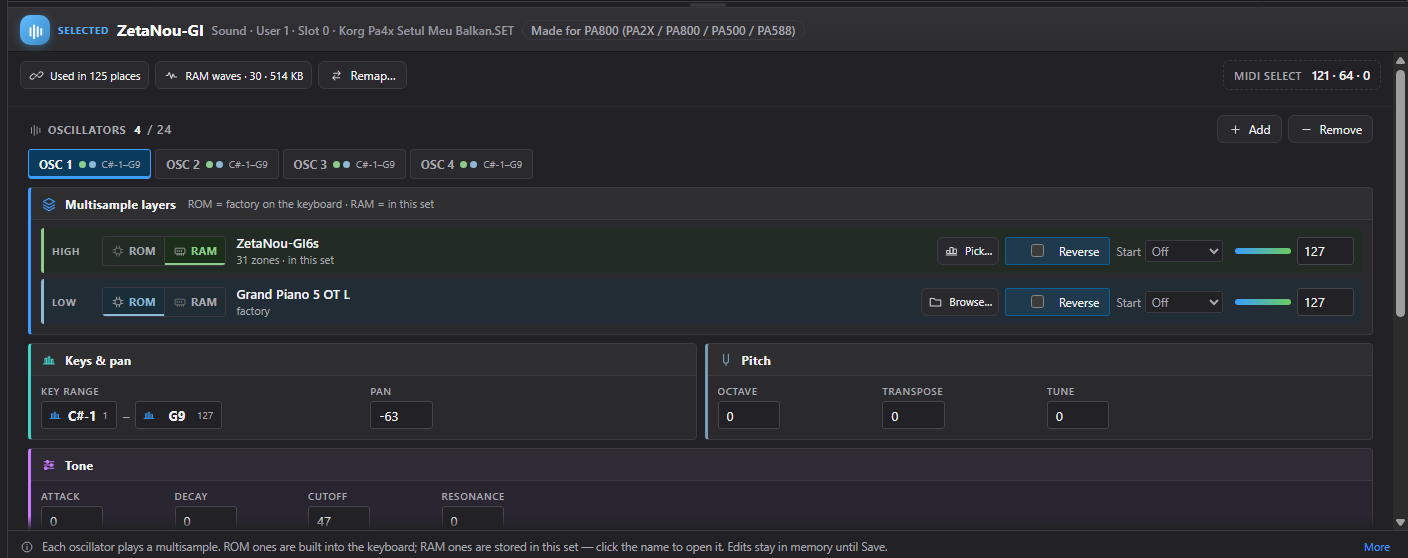Image resolution: width=1408 pixels, height=558 pixels.
Task: Remove the current oscillator
Action: pyautogui.click(x=1331, y=130)
